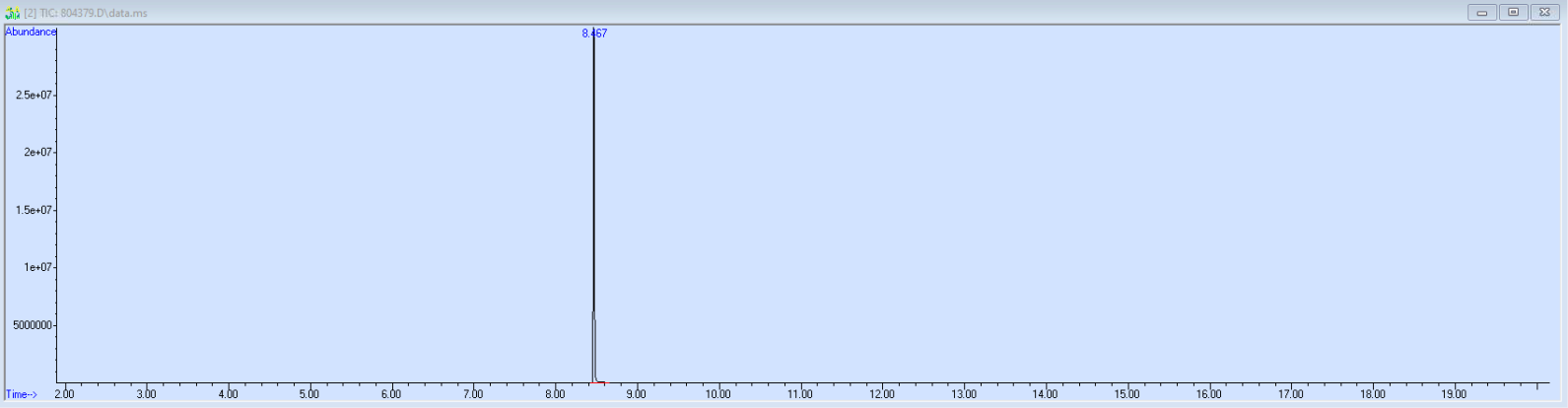Click the 7.00 time tick label
This screenshot has height=408, width=1568.
coord(473,394)
